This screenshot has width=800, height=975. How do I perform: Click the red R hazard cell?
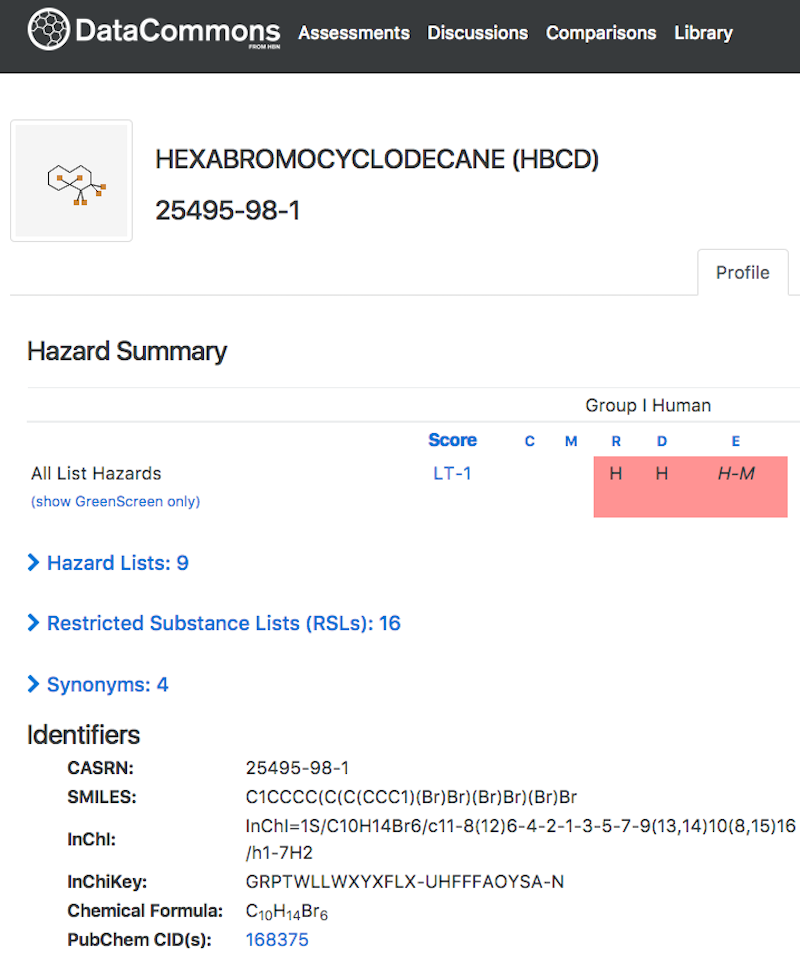[x=616, y=474]
